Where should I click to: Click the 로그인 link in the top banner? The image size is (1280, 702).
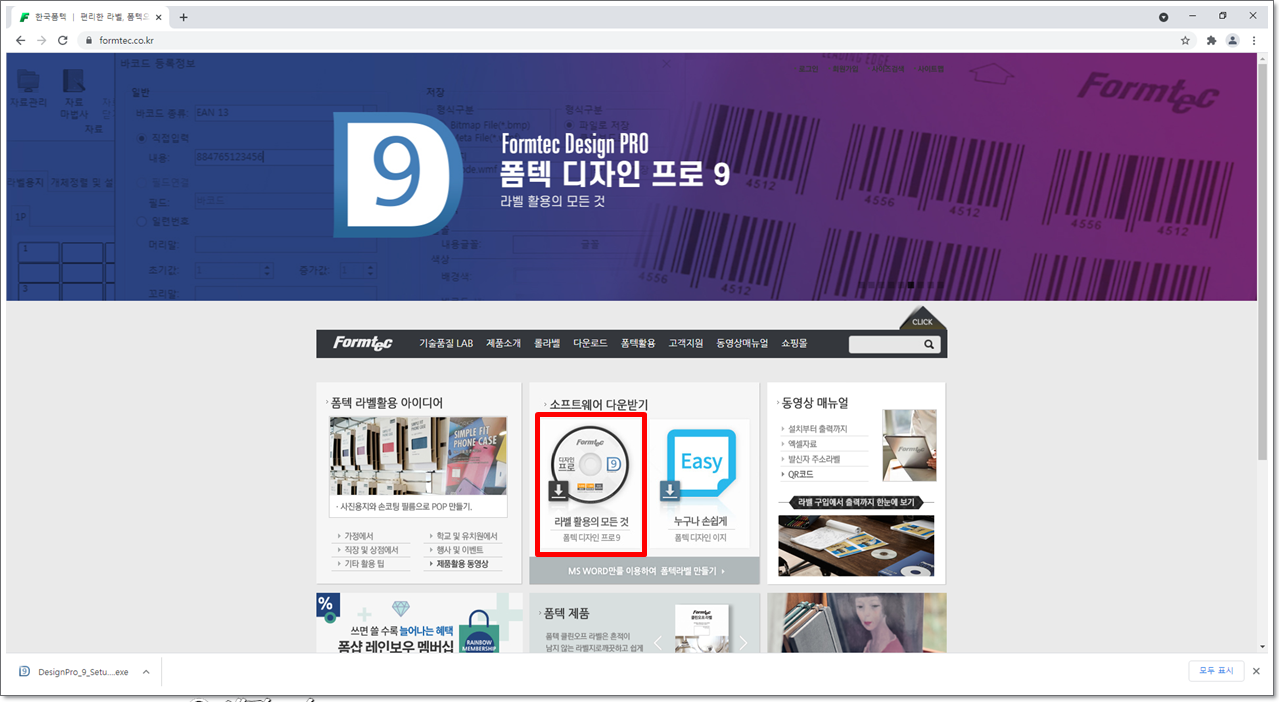coord(809,69)
